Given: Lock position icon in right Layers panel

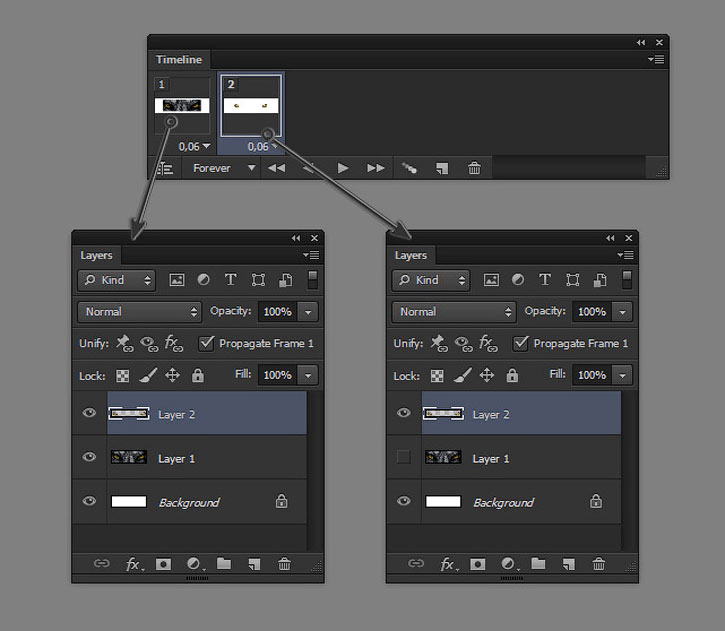Looking at the screenshot, I should [487, 375].
